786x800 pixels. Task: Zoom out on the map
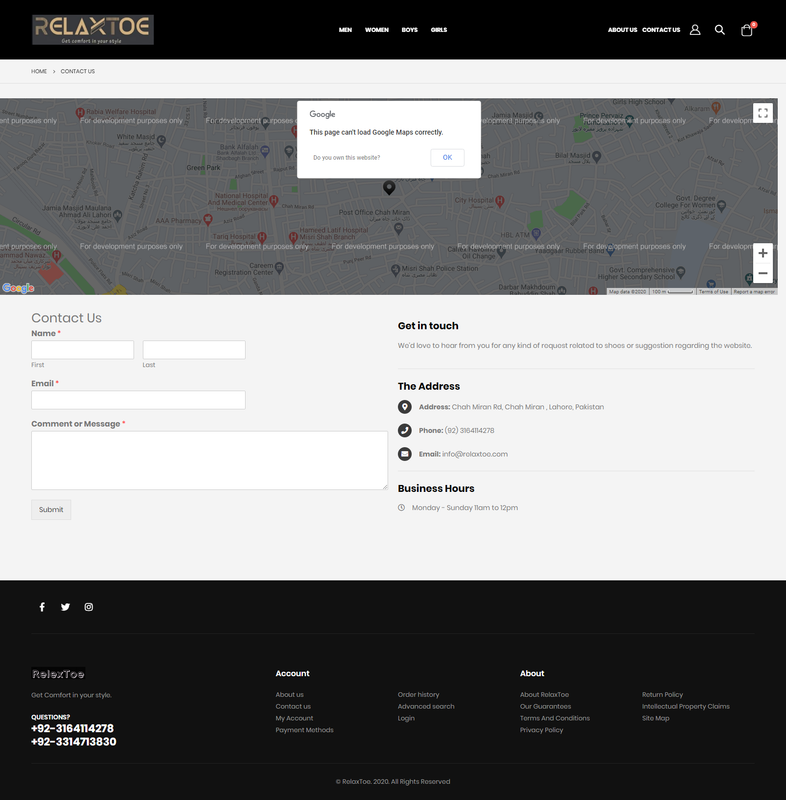click(763, 273)
